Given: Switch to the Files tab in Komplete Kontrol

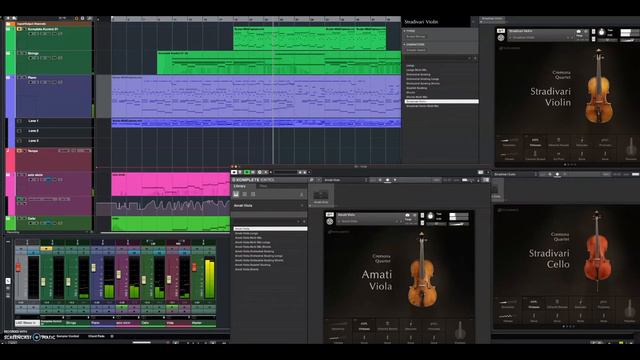Looking at the screenshot, I should click(263, 186).
